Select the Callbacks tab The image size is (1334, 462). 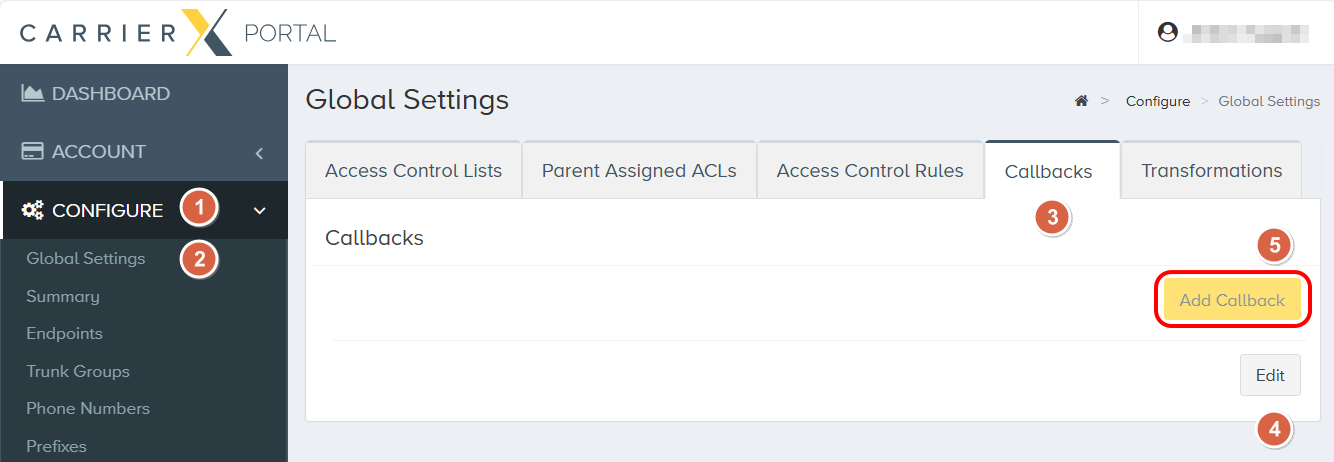[1049, 171]
